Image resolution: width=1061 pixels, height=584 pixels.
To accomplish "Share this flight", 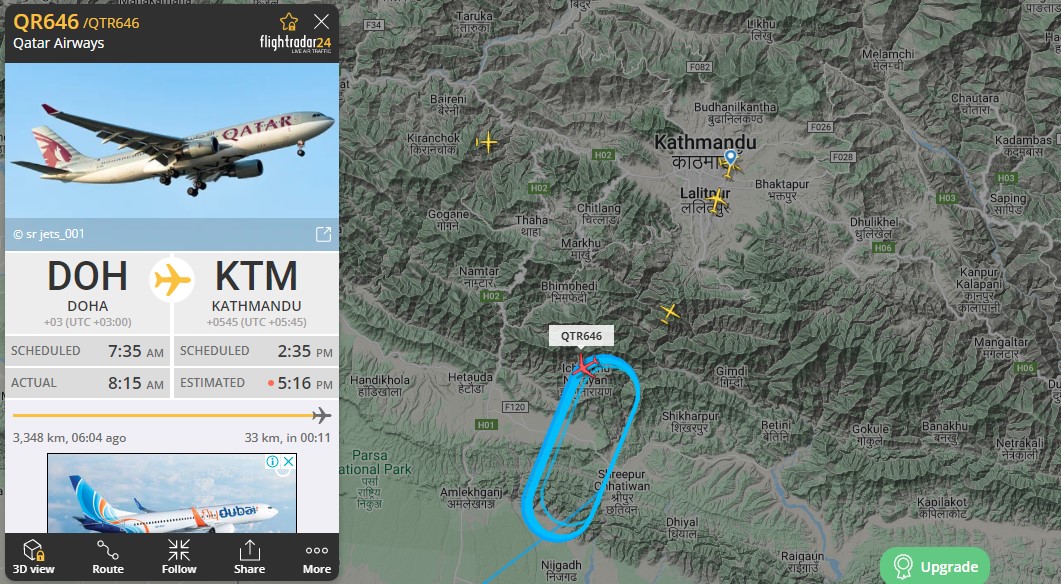I will 249,557.
